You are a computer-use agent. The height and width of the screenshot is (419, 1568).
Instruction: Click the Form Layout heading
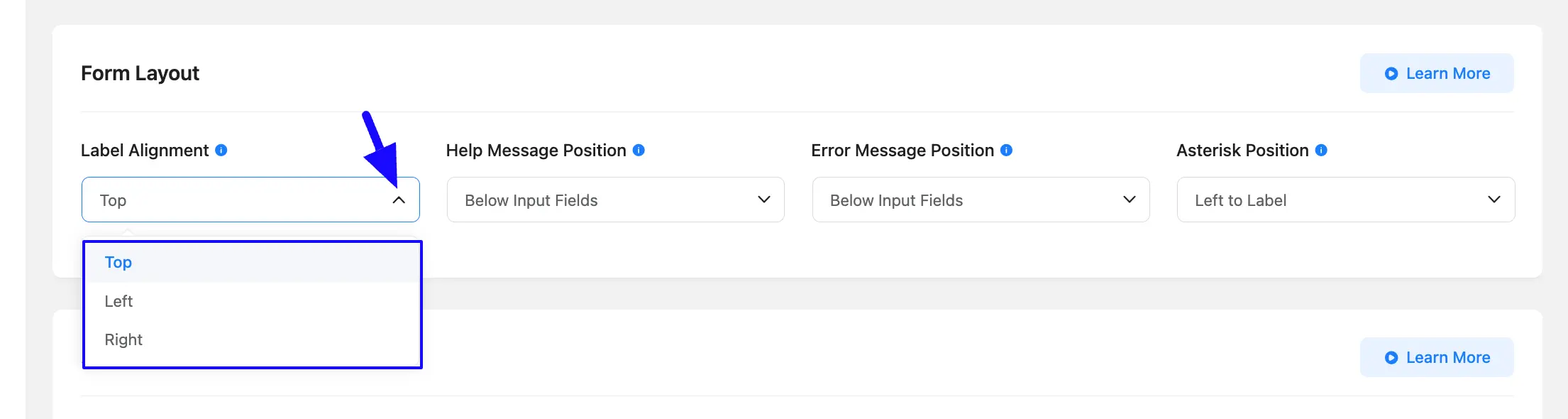[x=140, y=73]
